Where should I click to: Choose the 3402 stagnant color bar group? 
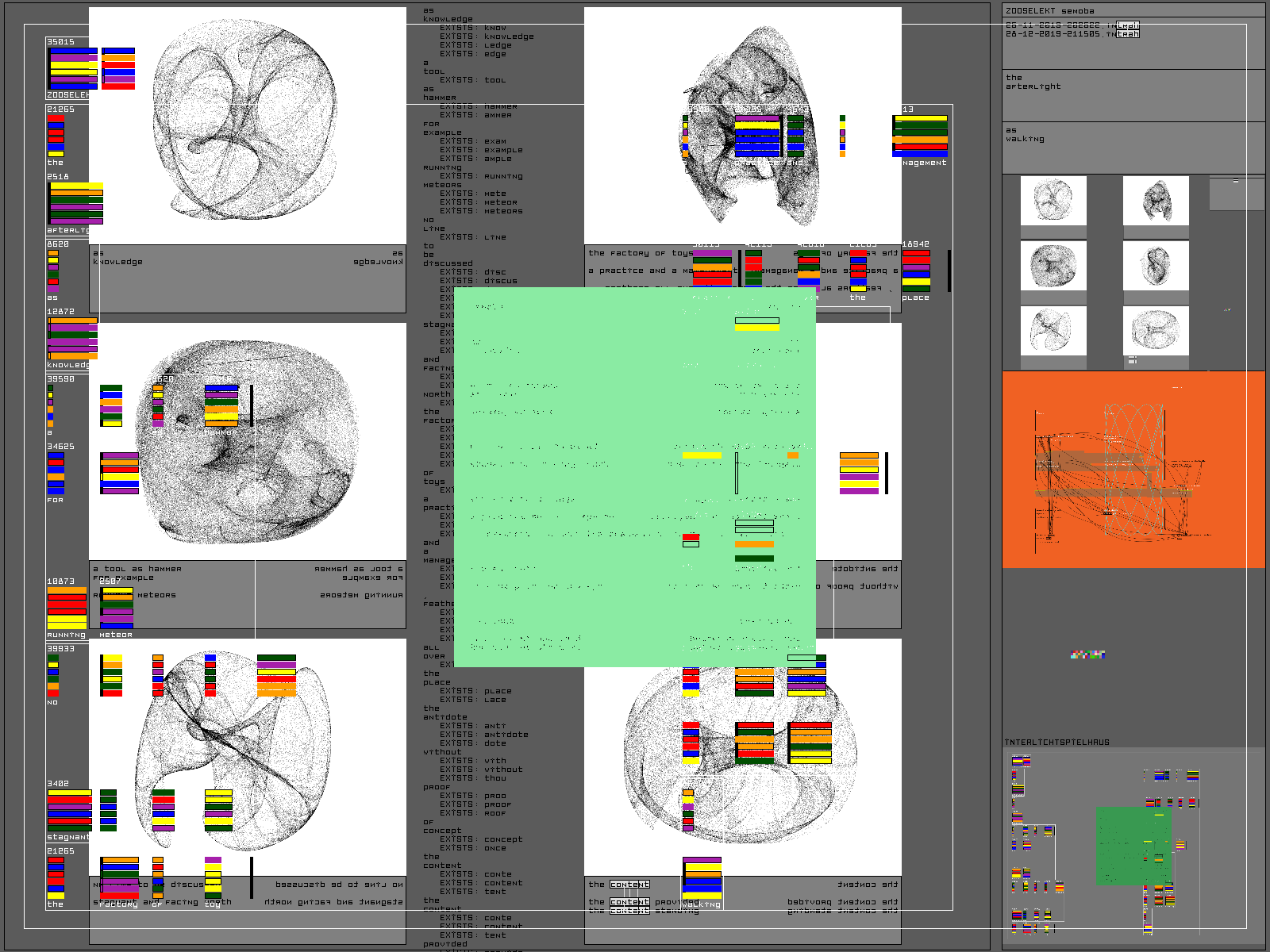coord(69,811)
